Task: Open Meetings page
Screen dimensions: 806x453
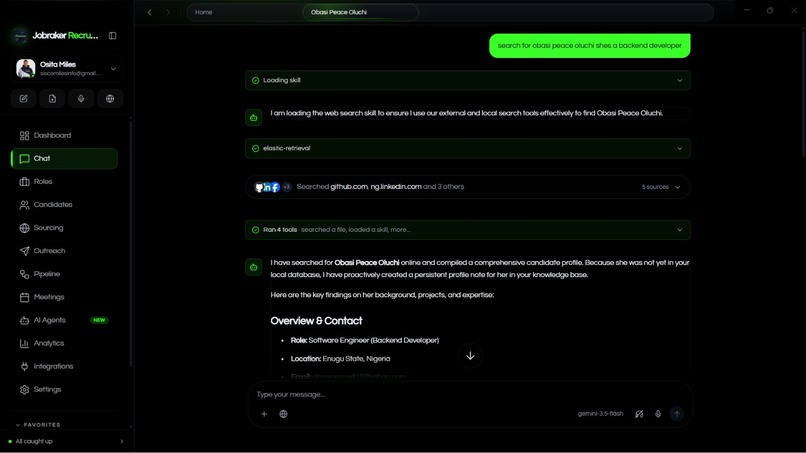Action: point(64,297)
